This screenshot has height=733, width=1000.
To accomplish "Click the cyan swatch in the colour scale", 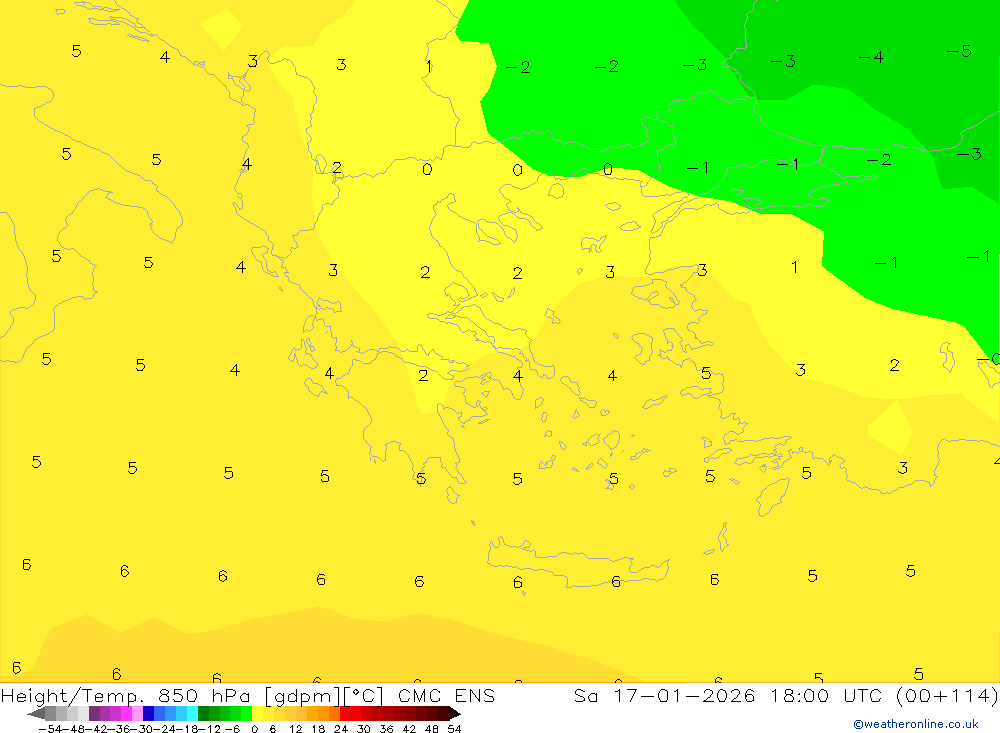I will 192,714.
